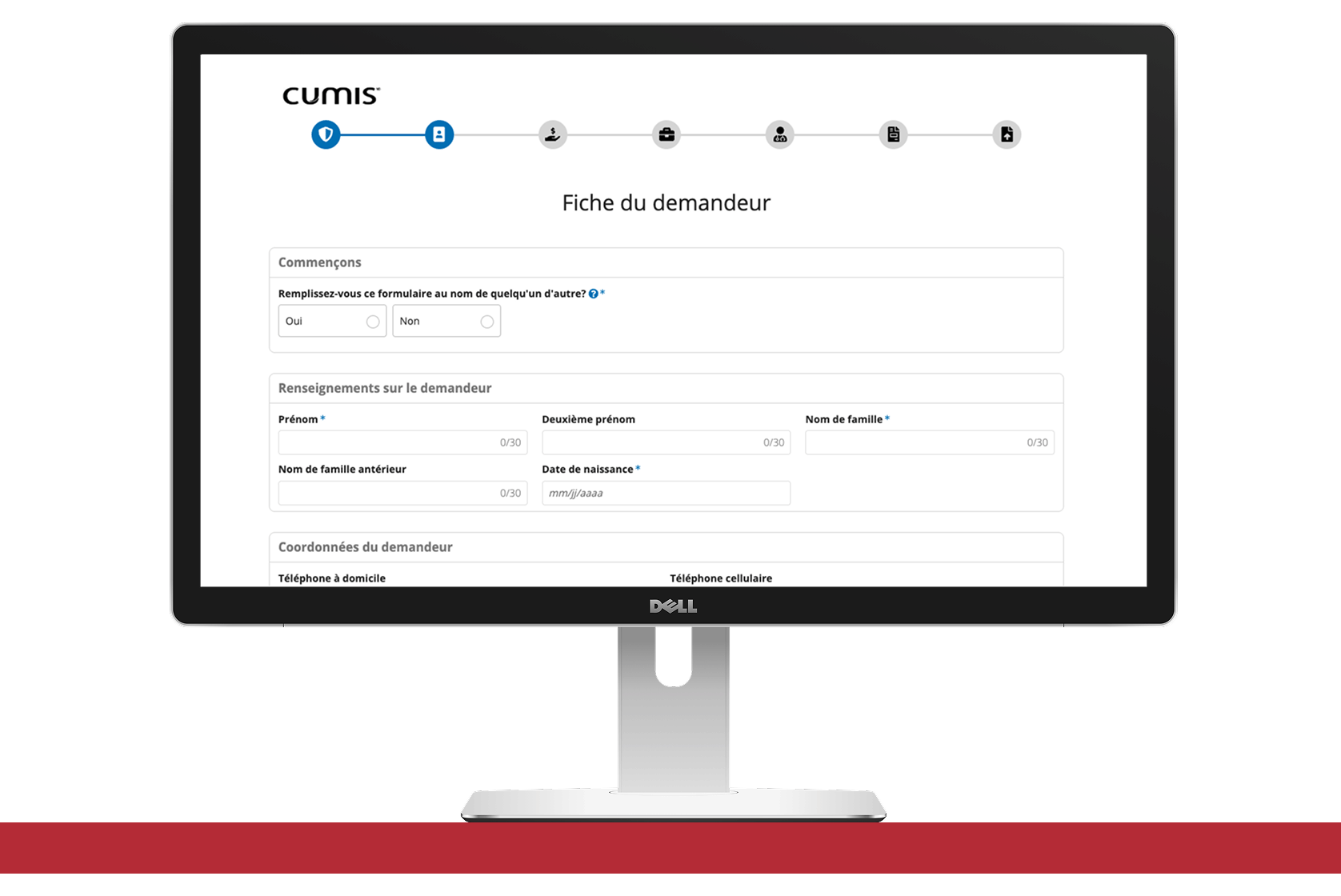Select the applicant profile step icon
Viewport: 1341px width, 896px height.
439,134
